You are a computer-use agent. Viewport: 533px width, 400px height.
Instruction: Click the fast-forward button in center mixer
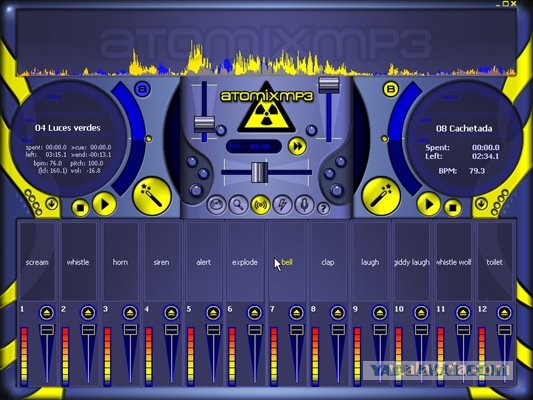coord(297,146)
